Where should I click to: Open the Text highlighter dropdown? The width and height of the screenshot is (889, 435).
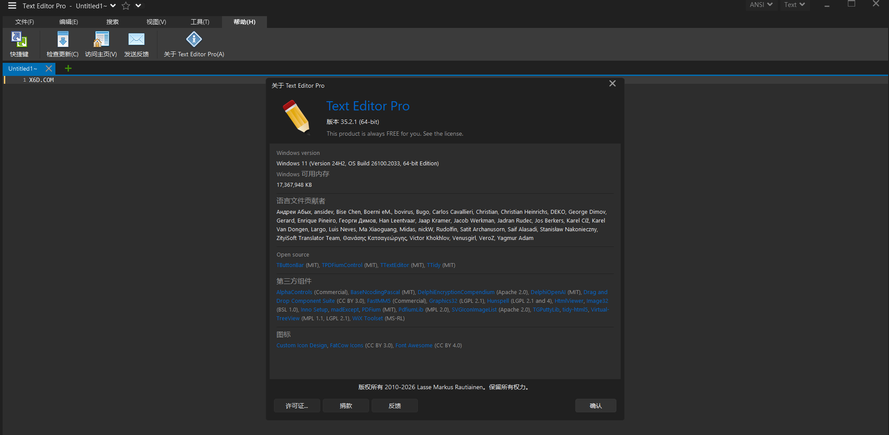793,5
